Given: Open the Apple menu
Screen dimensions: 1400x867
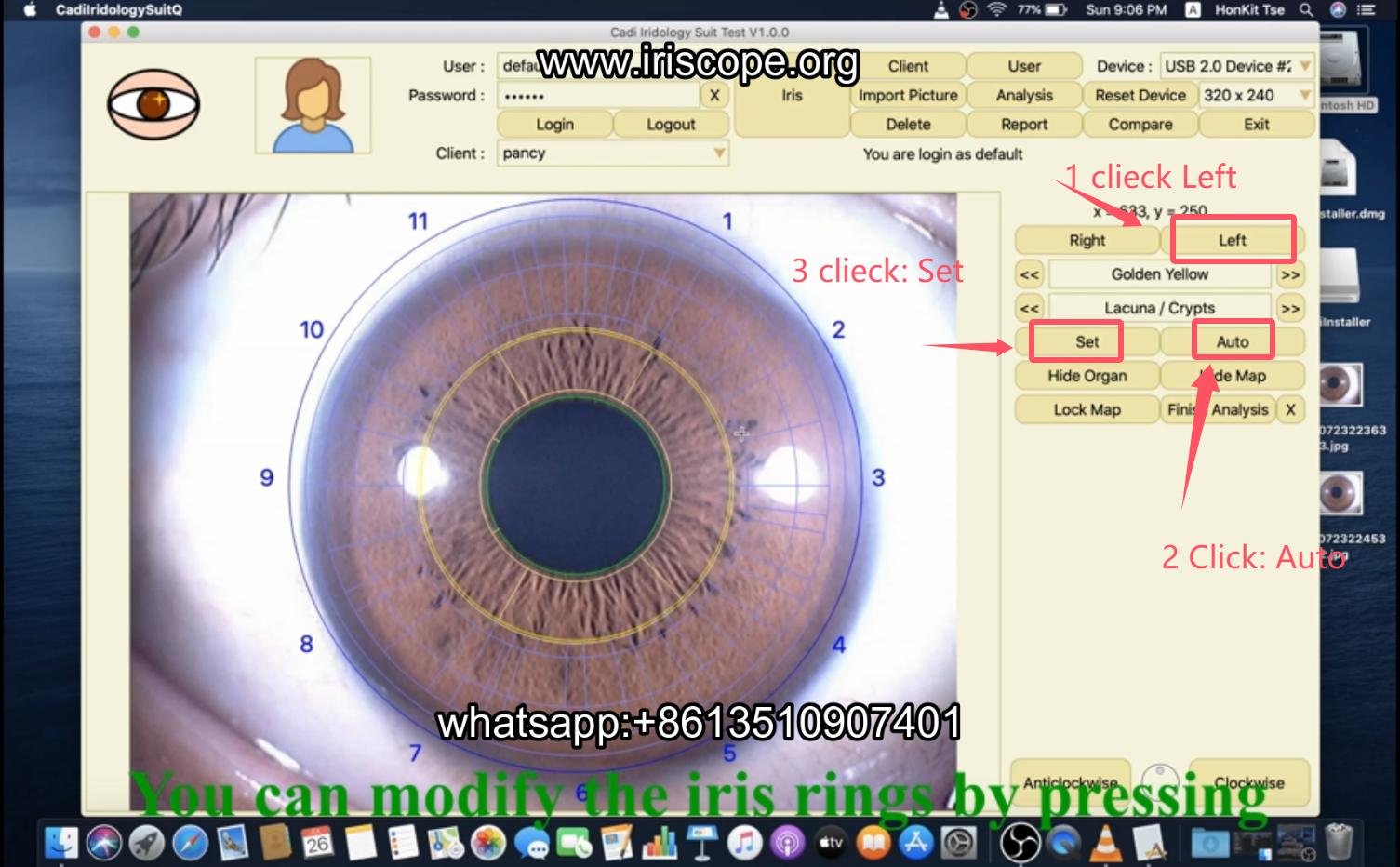Looking at the screenshot, I should click(x=30, y=9).
